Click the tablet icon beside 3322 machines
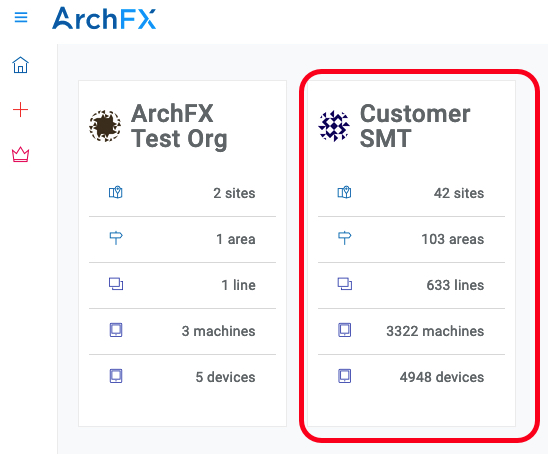This screenshot has width=548, height=454. 345,330
